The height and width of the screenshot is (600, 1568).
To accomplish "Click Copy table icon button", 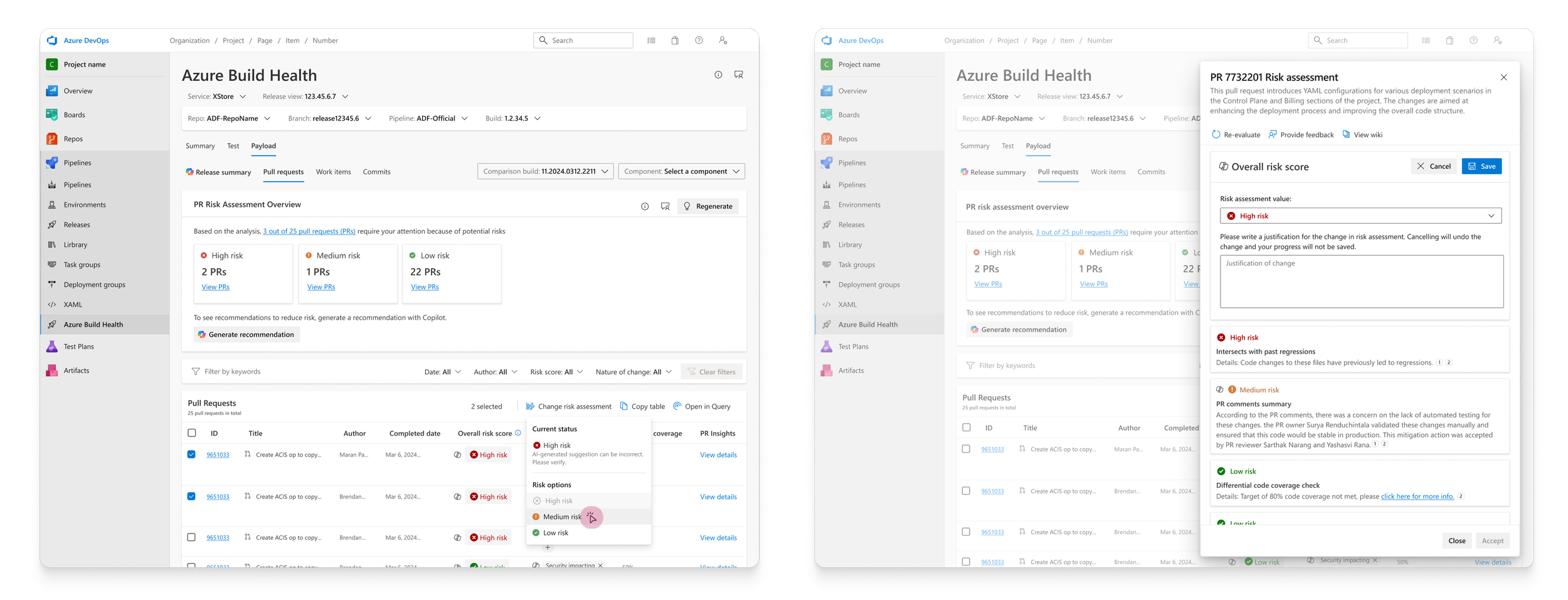I will [x=642, y=406].
